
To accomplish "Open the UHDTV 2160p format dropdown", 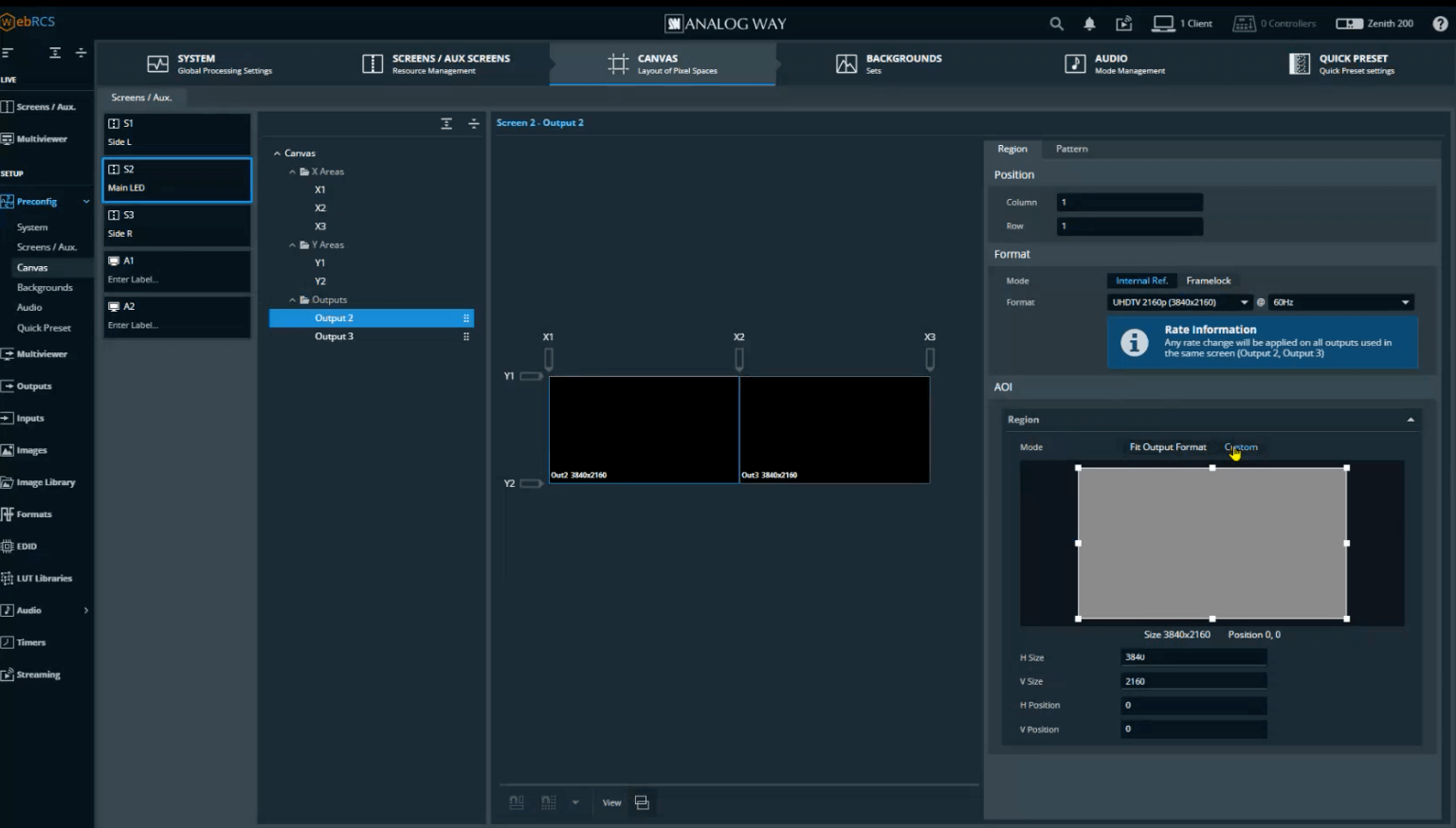I will (1179, 302).
